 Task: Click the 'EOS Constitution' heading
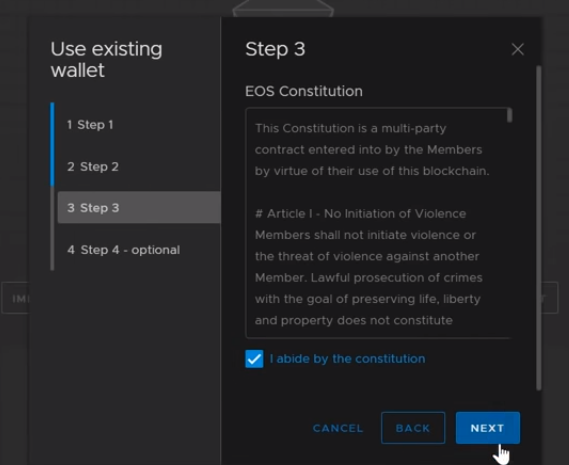tap(304, 91)
